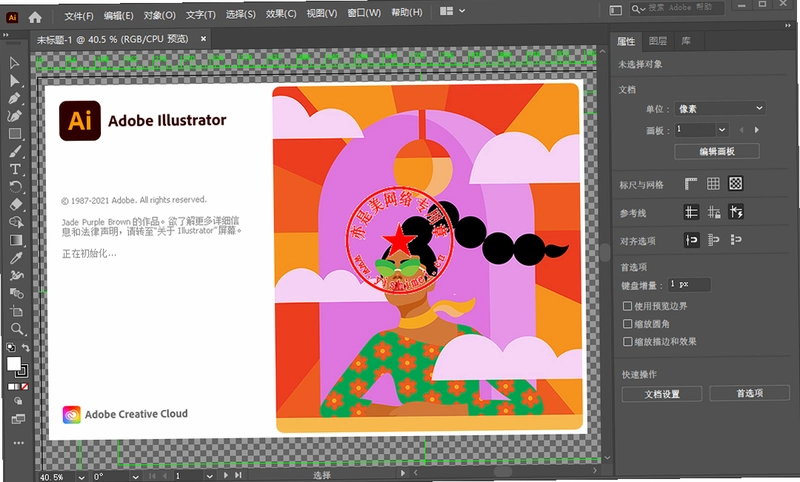Select the Rectangle tool
This screenshot has width=800, height=482.
pos(15,134)
